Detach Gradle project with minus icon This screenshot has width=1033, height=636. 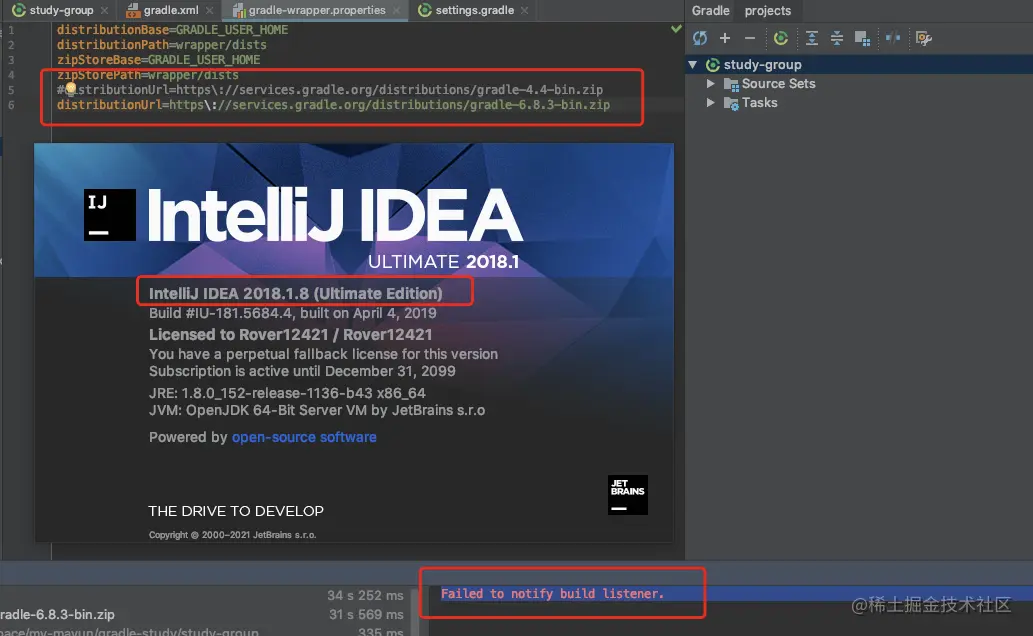coord(750,38)
